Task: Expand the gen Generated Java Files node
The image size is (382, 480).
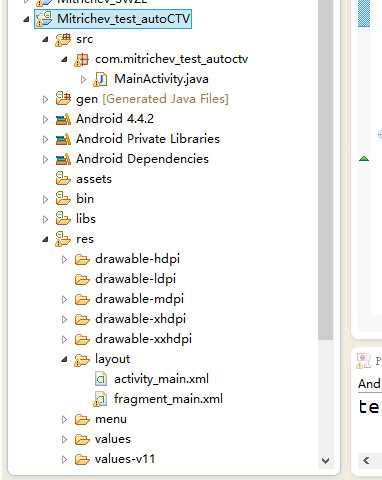Action: [45, 99]
